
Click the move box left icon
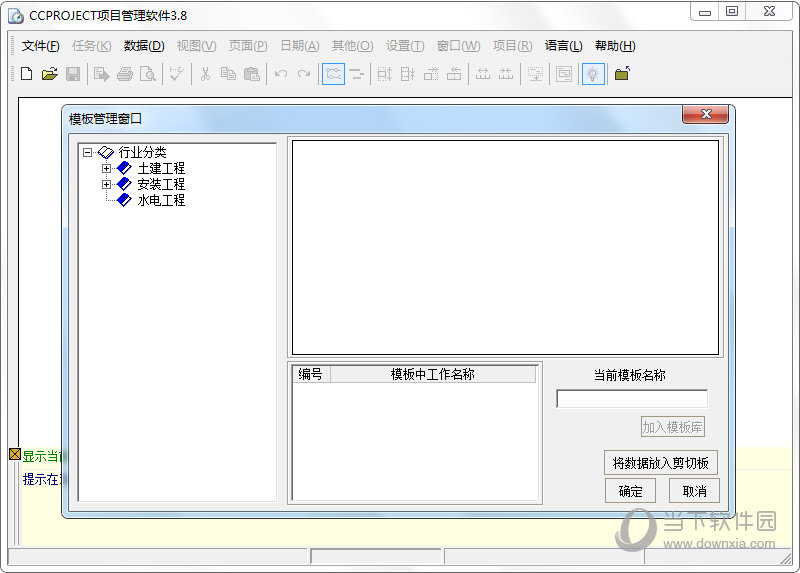coord(454,74)
